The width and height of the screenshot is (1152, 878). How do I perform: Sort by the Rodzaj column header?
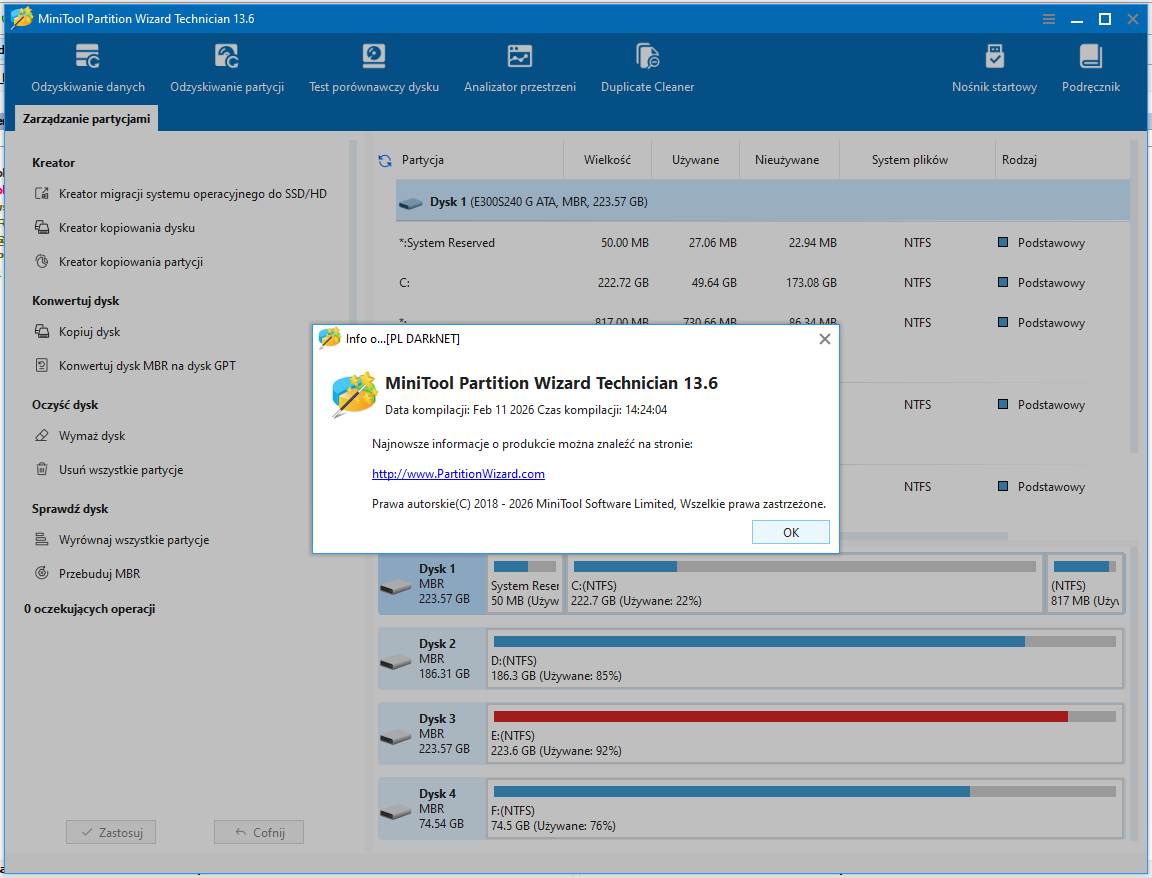pyautogui.click(x=1019, y=159)
